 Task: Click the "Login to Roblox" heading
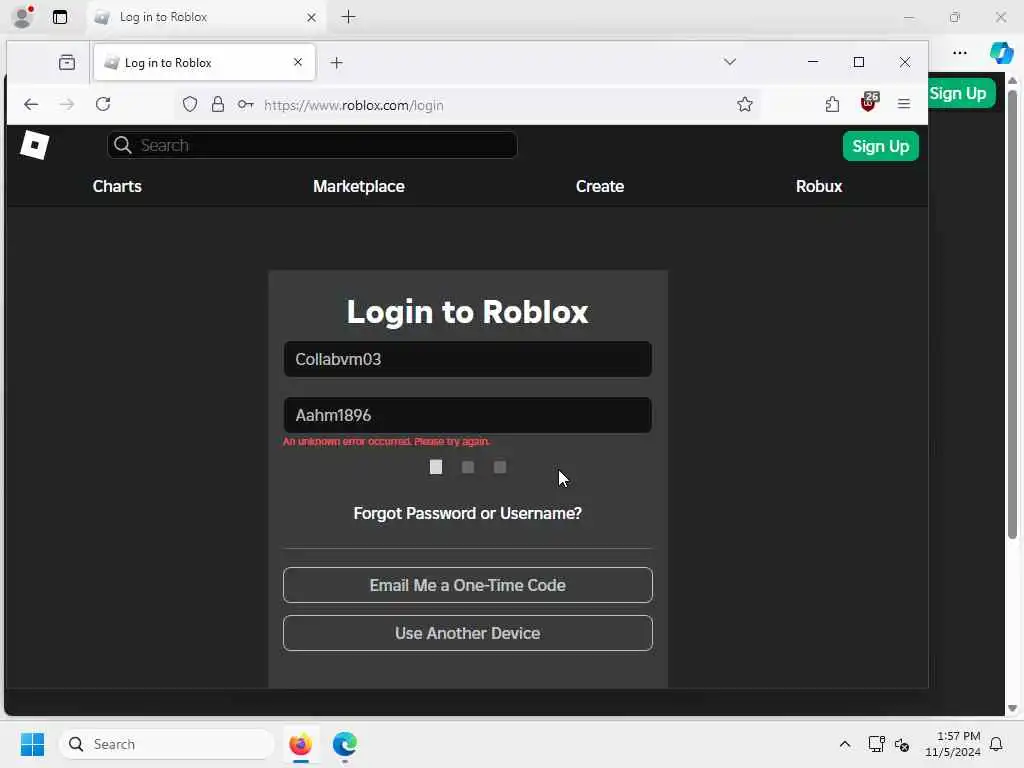pyautogui.click(x=468, y=312)
